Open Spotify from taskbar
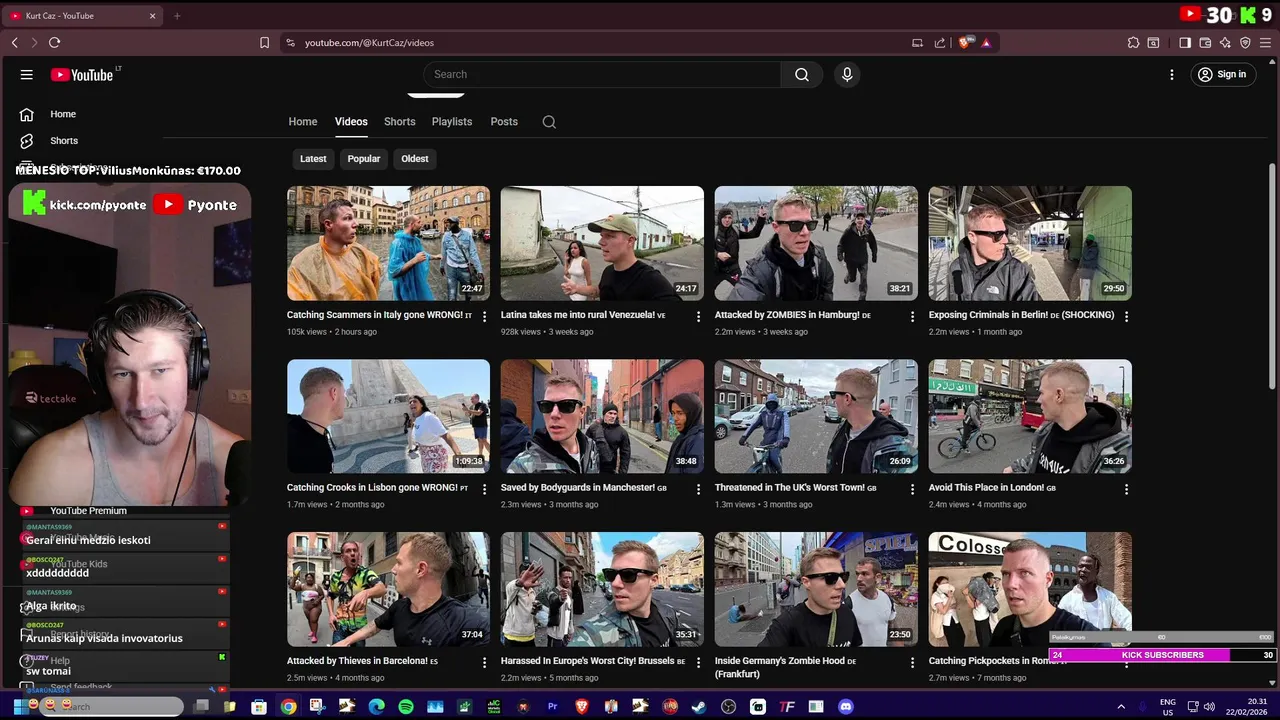Viewport: 1280px width, 720px height. click(x=406, y=707)
